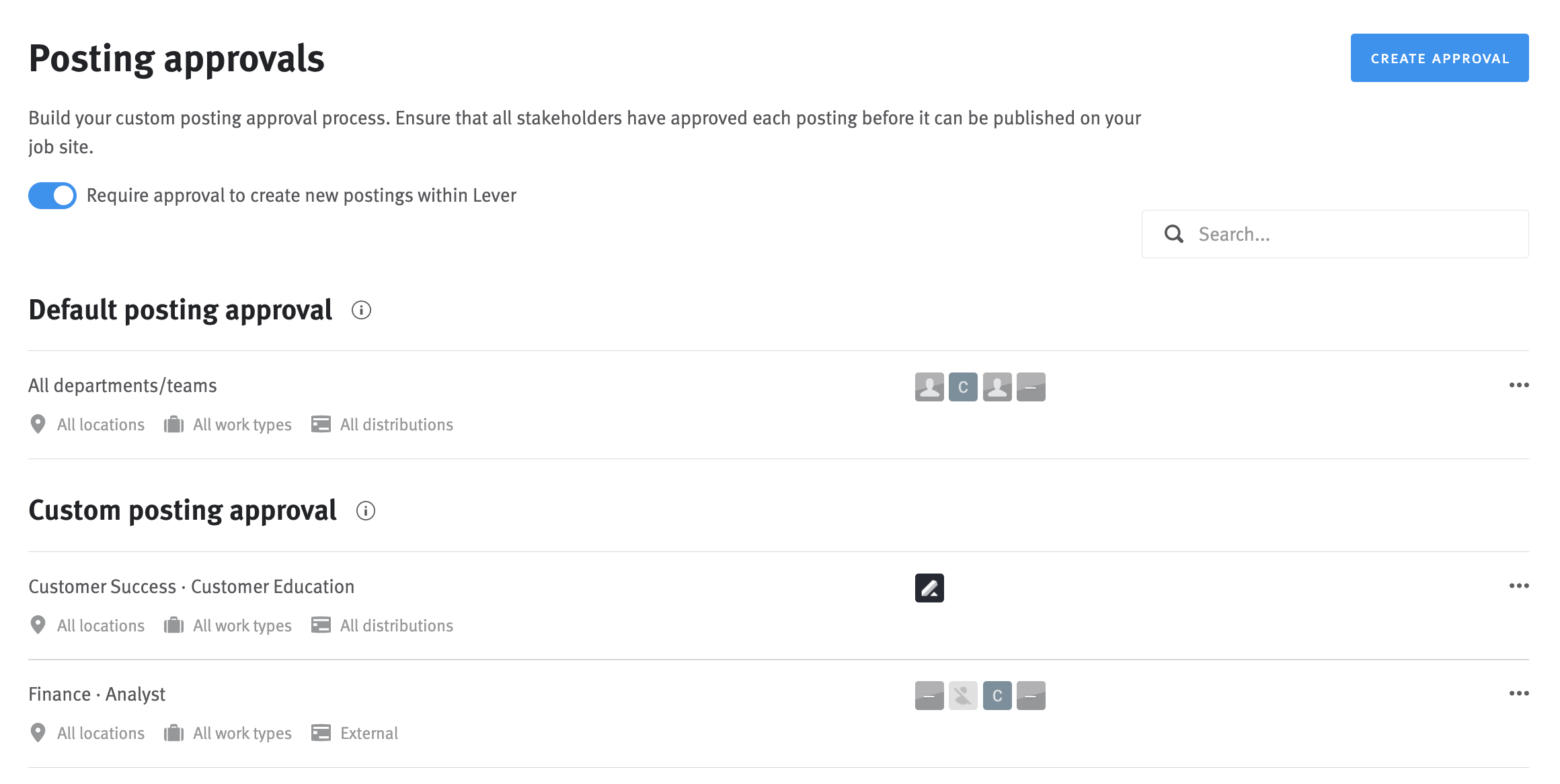Click the 'C' approver avatar on Finance Analyst row
This screenshot has height=784, width=1560.
997,696
